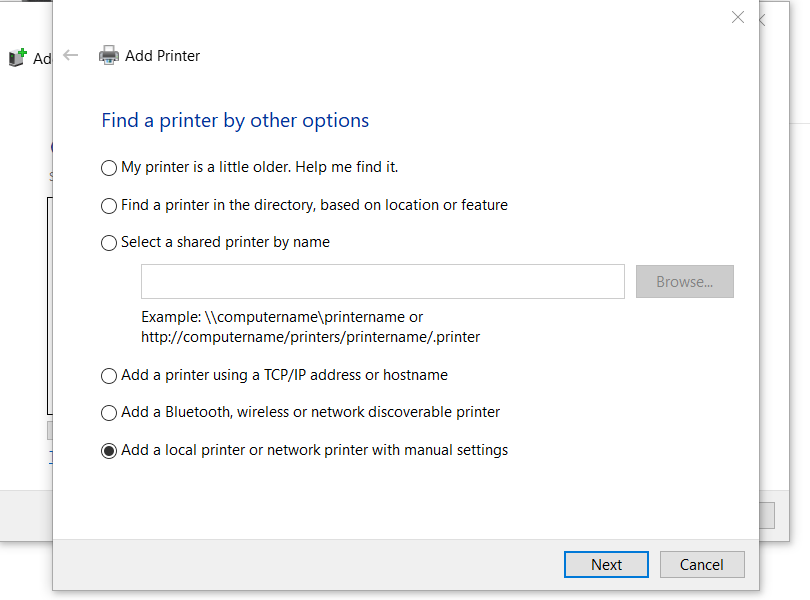Click the dimmed background Add window
810x600 pixels.
[25, 300]
